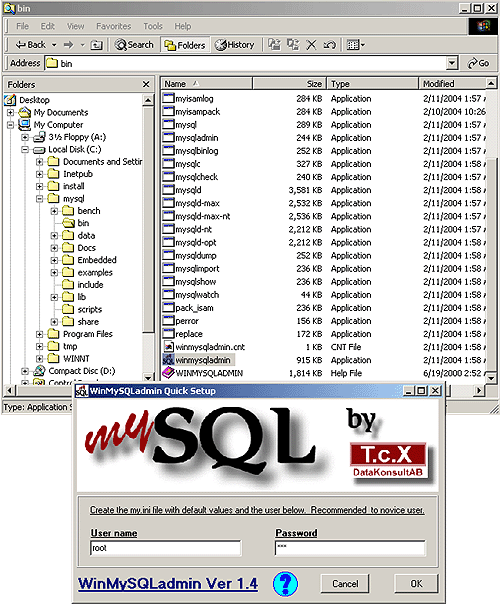Click the Copy To toolbar icon
The height and width of the screenshot is (604, 500).
(293, 45)
